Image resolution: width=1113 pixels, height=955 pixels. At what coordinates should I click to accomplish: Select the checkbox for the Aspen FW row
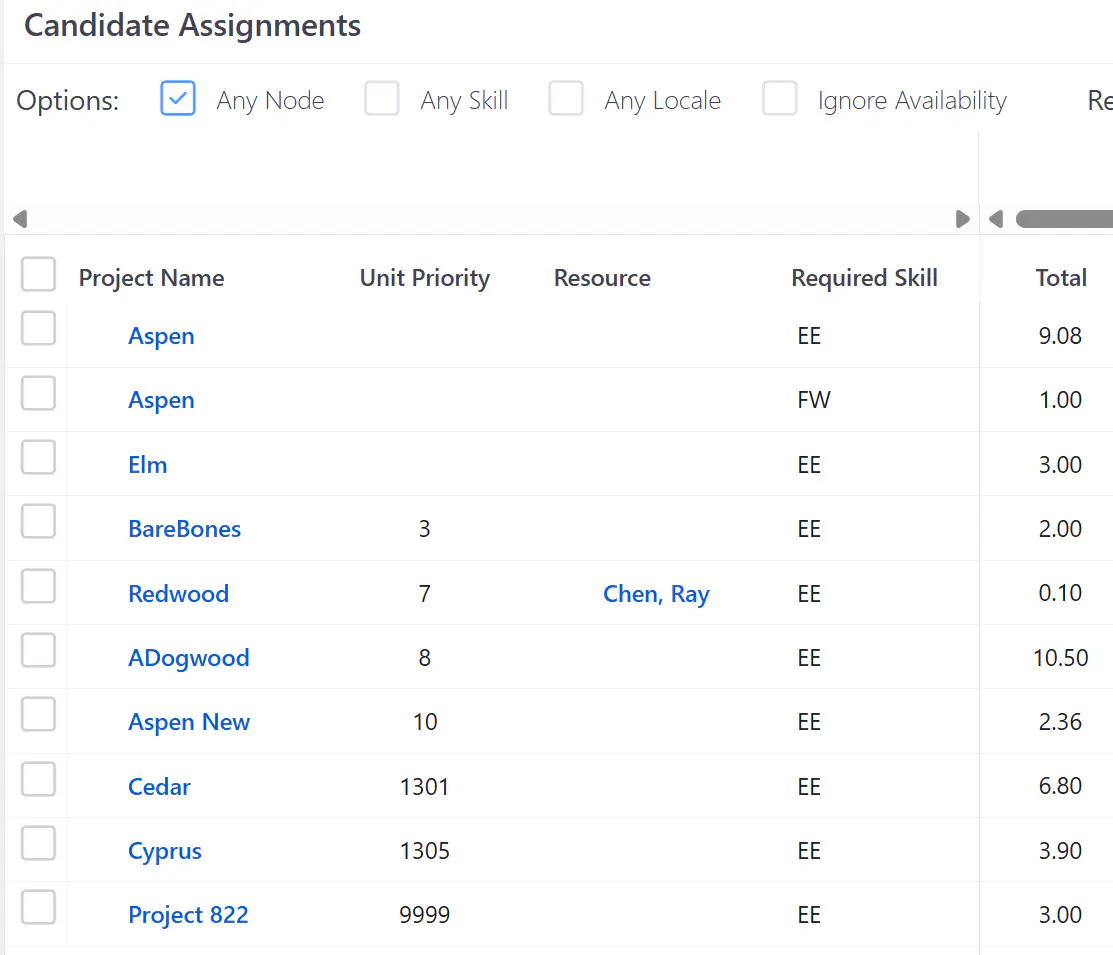click(x=38, y=393)
